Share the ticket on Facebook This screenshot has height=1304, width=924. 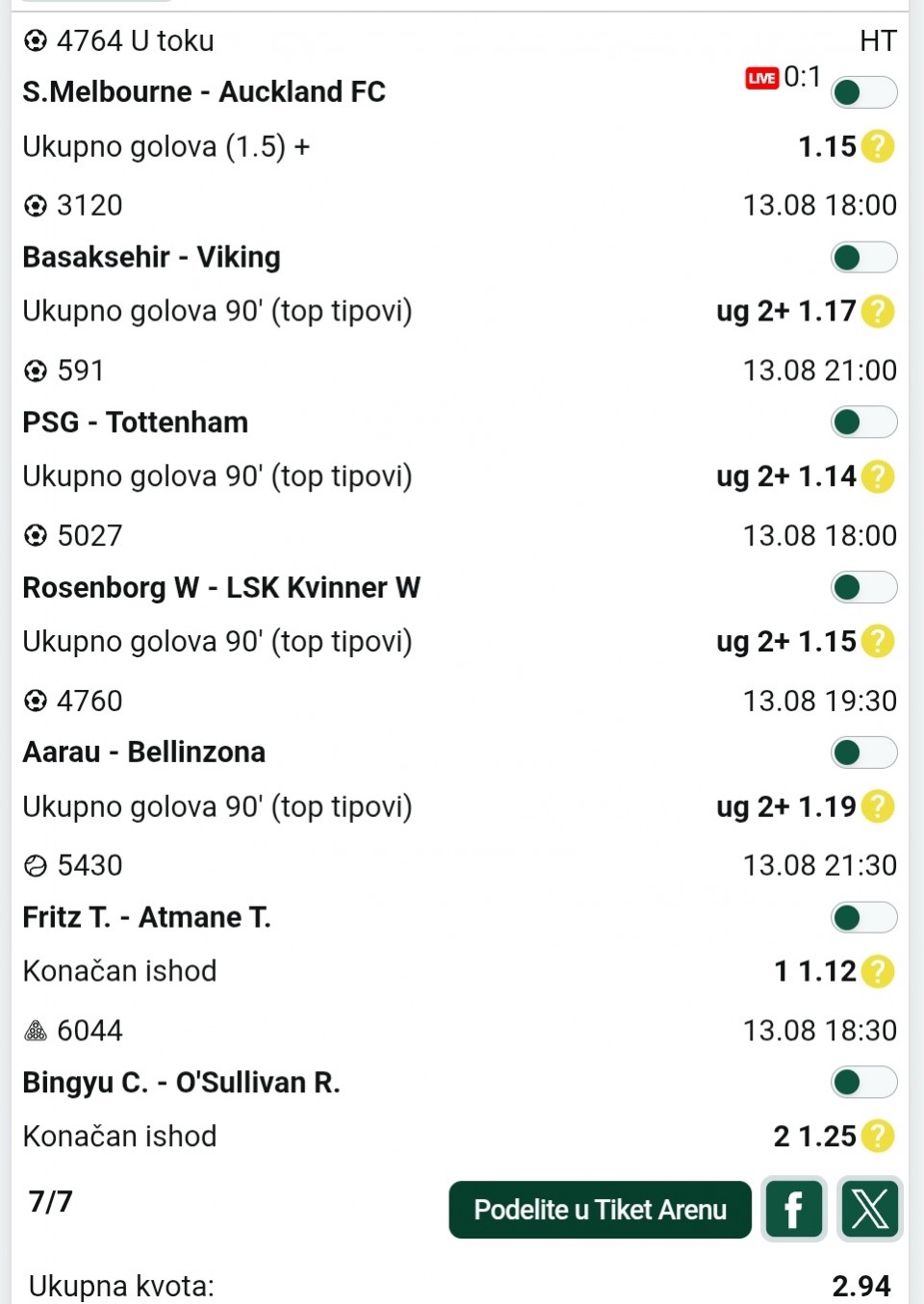pos(794,1210)
